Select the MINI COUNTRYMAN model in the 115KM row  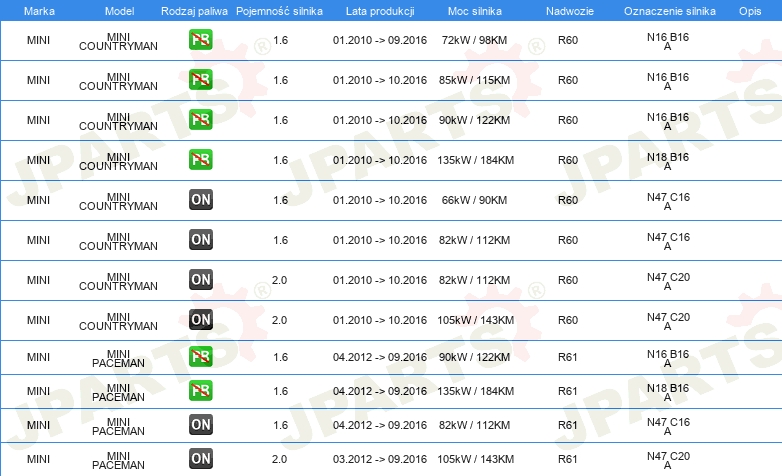pos(118,81)
